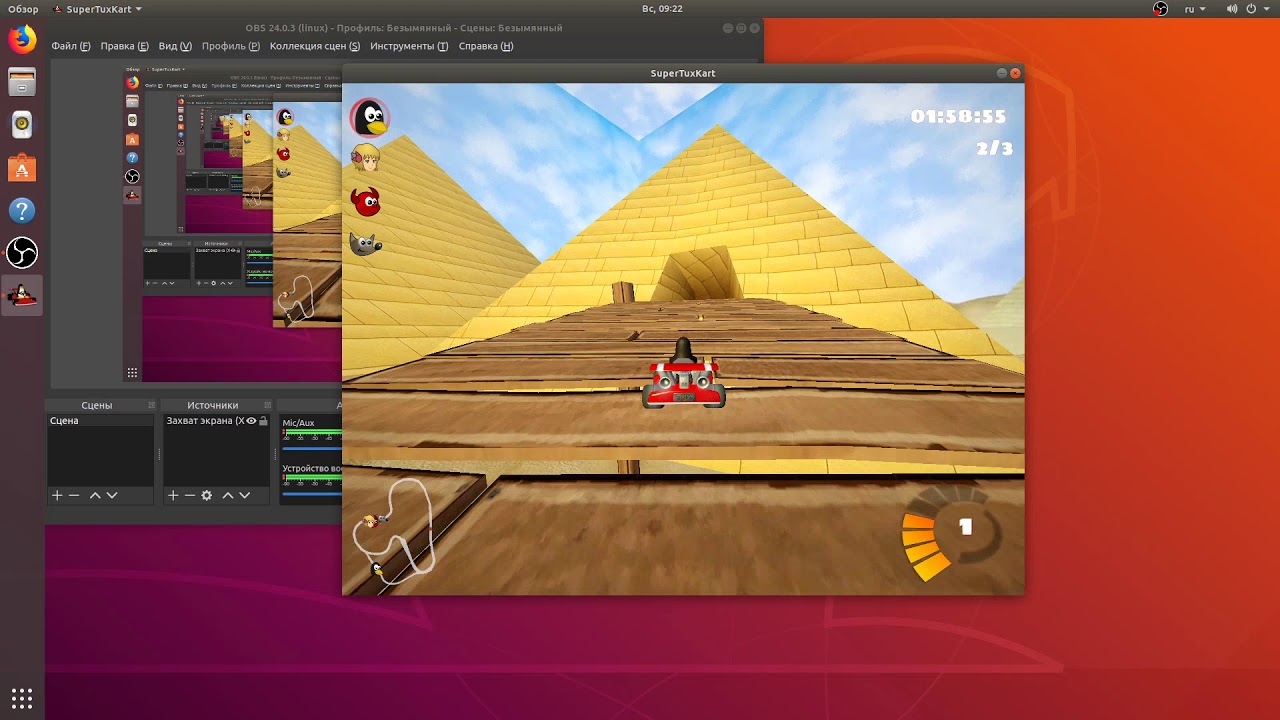Open the Files manager from the dock
1280x720 pixels.
click(x=22, y=82)
